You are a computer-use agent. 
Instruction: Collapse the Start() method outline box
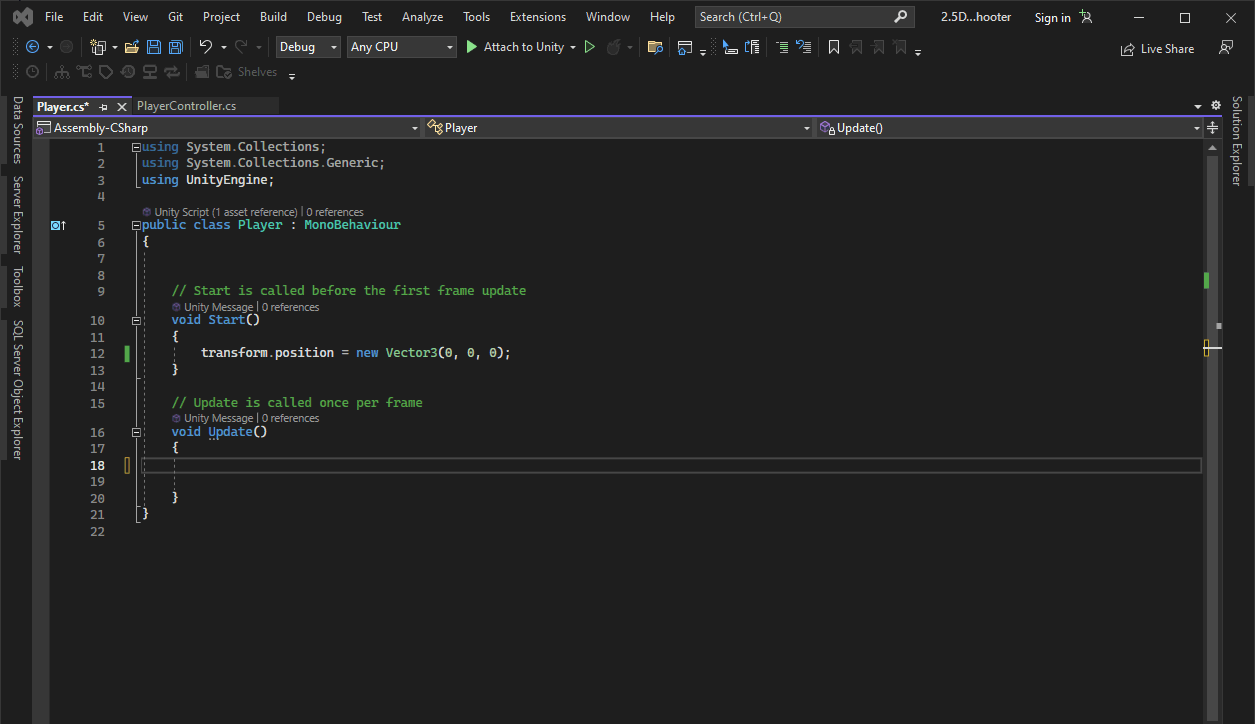click(136, 321)
